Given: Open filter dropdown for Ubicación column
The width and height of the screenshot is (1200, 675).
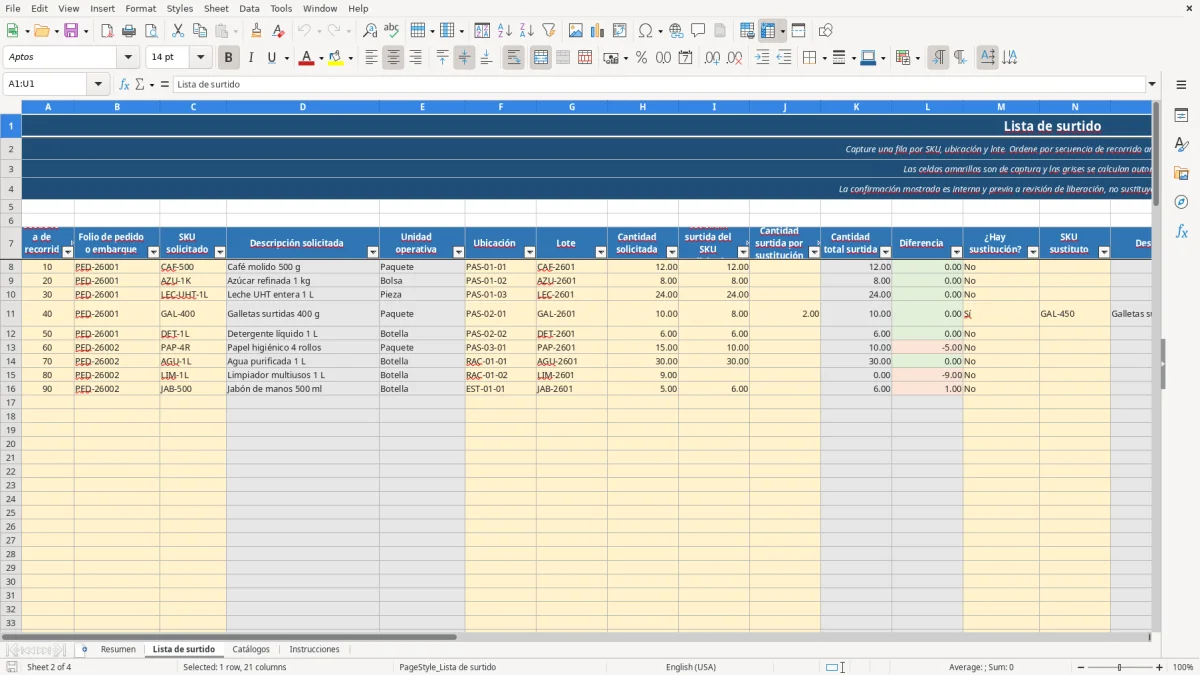Looking at the screenshot, I should [530, 252].
